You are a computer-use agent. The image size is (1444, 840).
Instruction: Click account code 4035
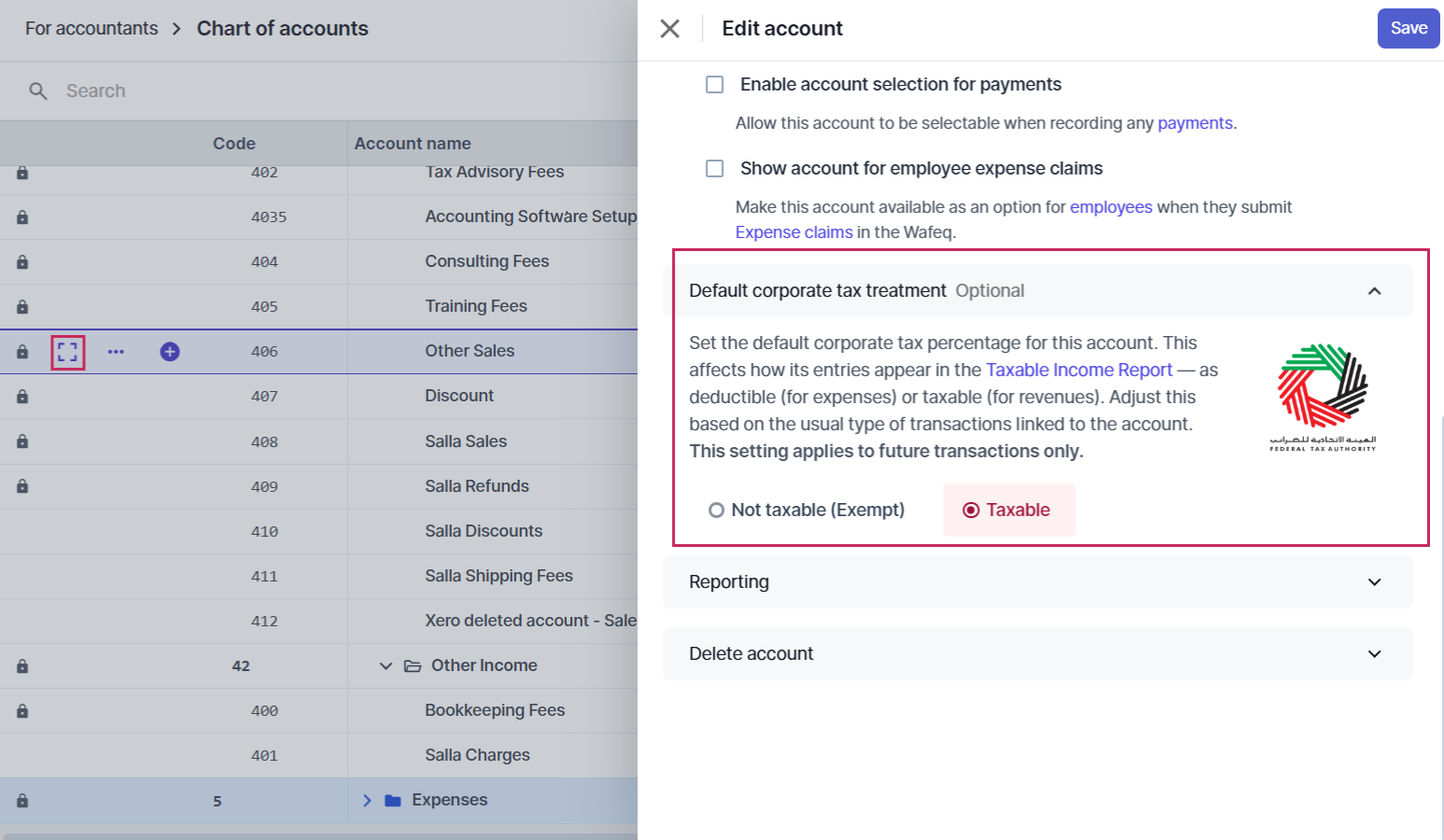(x=269, y=217)
